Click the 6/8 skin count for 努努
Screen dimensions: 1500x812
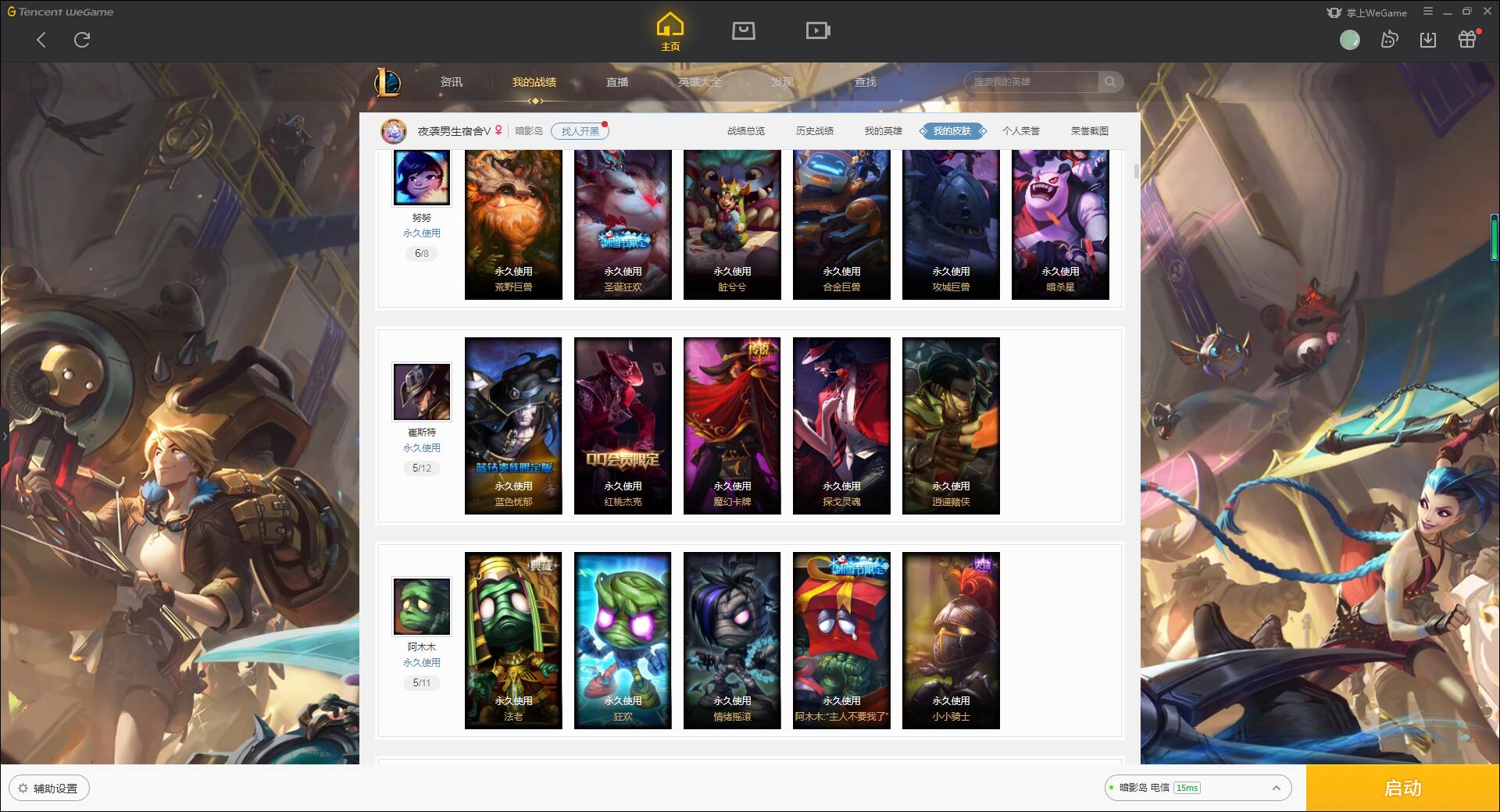point(422,254)
